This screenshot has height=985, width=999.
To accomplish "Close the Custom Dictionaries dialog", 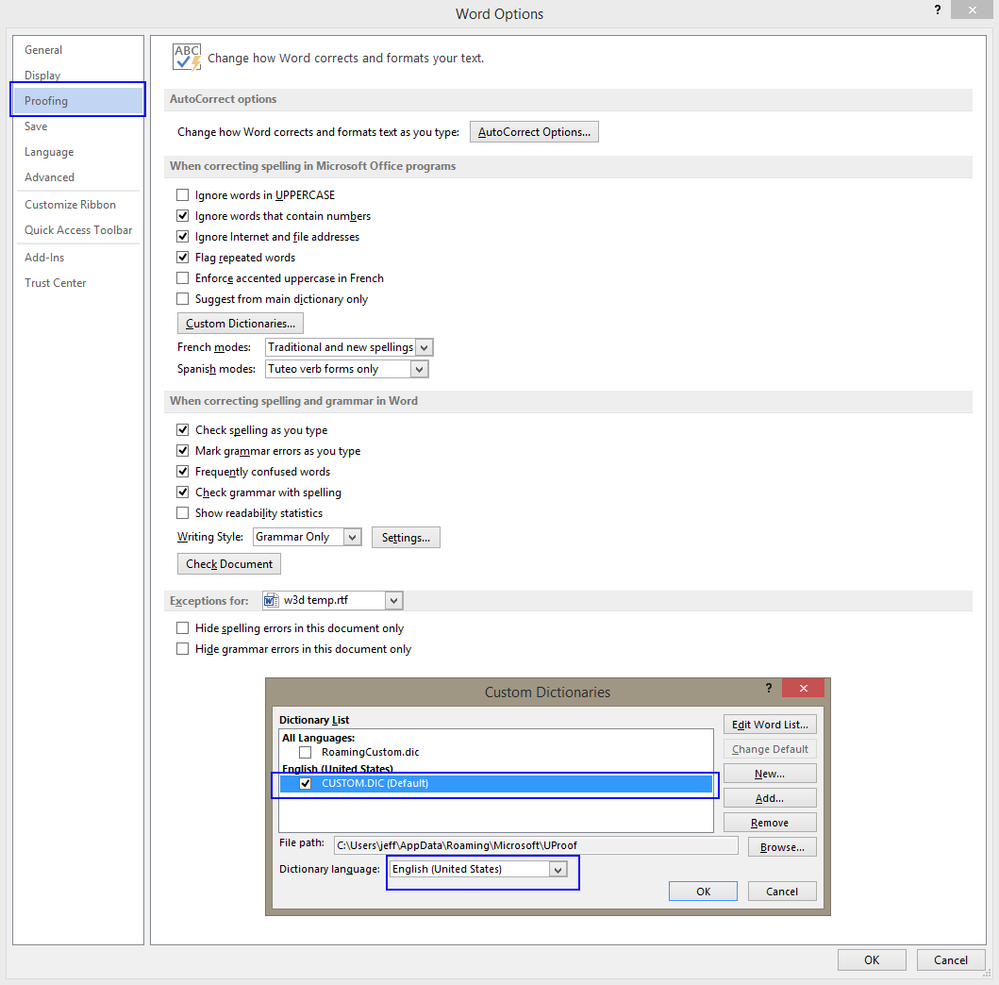I will tap(803, 688).
